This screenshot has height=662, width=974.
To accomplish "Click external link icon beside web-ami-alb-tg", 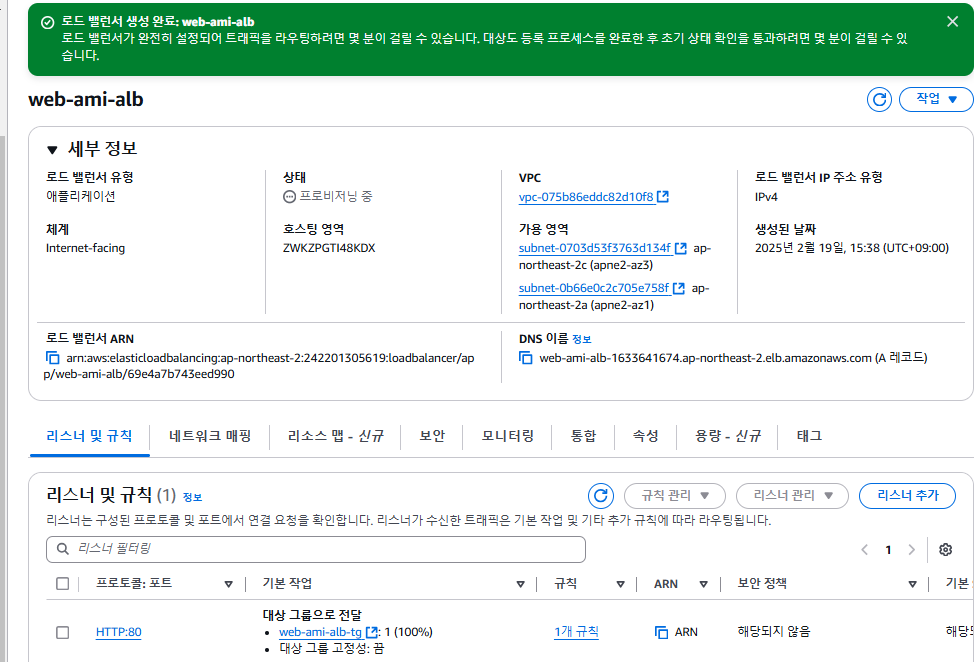I will pos(371,632).
